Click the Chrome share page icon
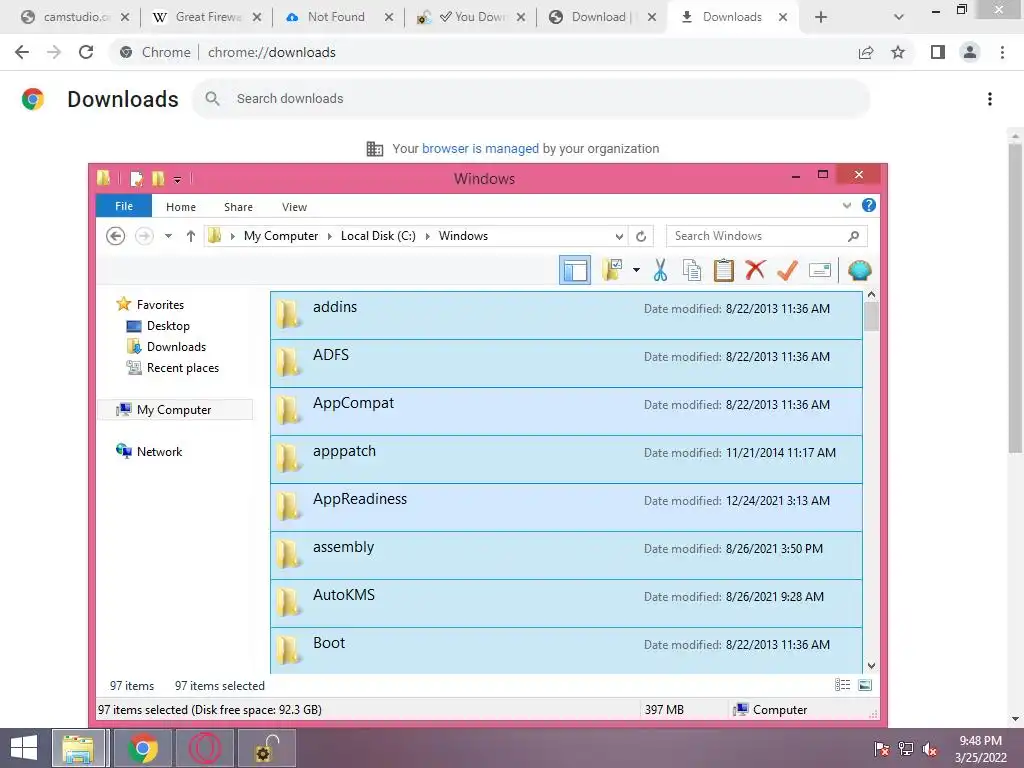The height and width of the screenshot is (768, 1024). click(866, 52)
